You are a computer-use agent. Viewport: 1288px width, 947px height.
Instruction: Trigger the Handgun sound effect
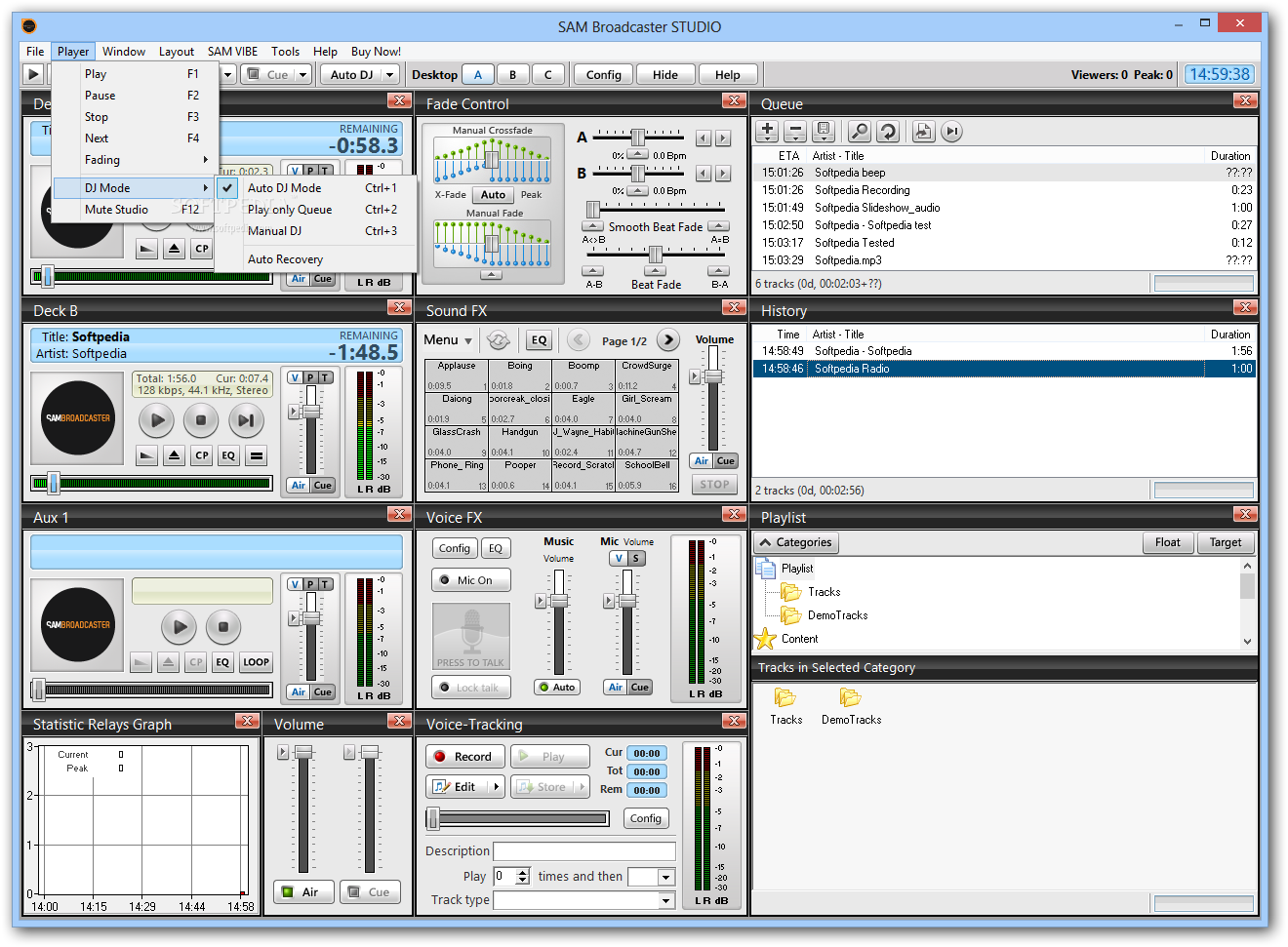520,442
